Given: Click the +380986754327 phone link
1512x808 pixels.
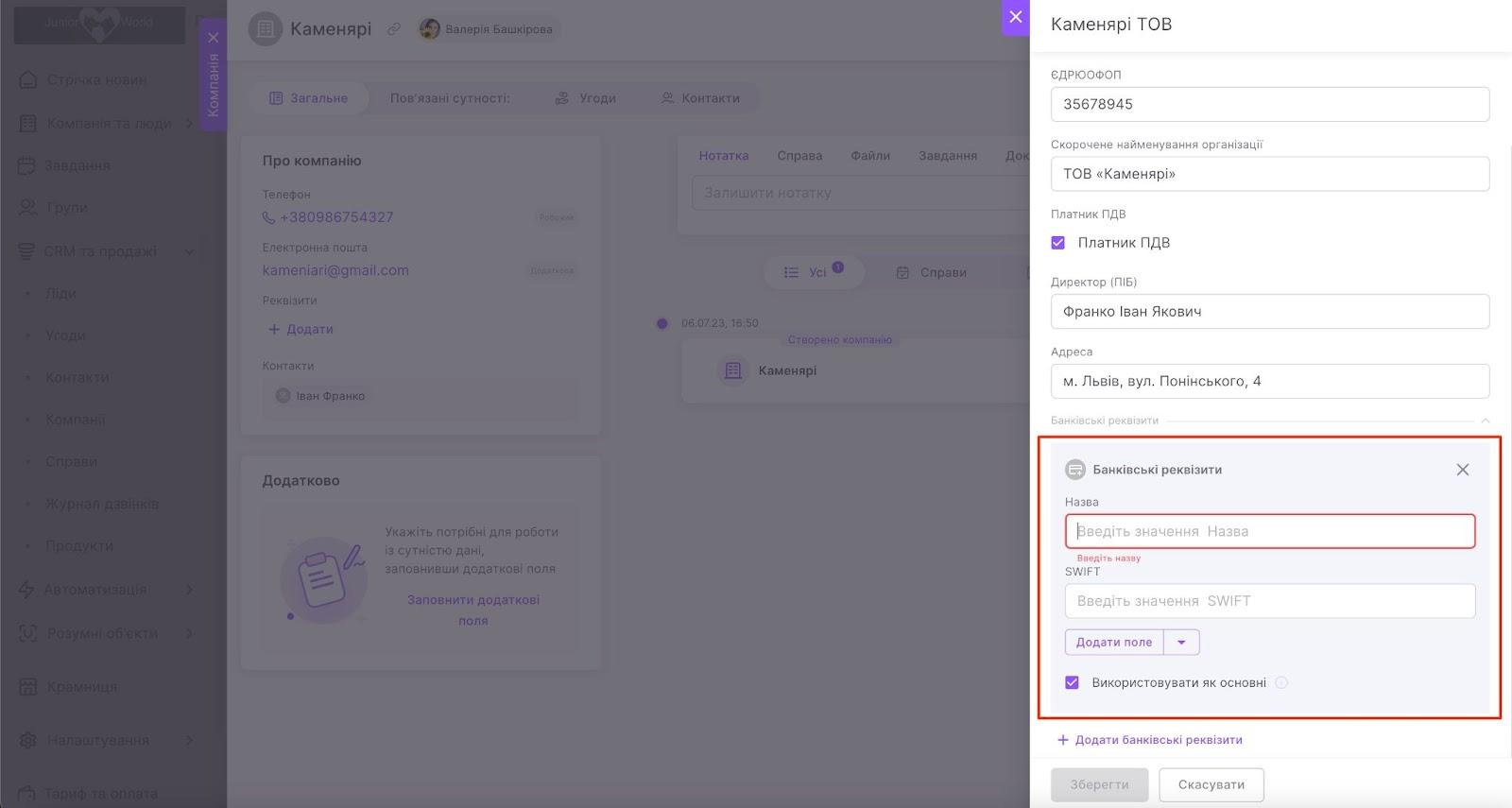Looking at the screenshot, I should [x=336, y=217].
